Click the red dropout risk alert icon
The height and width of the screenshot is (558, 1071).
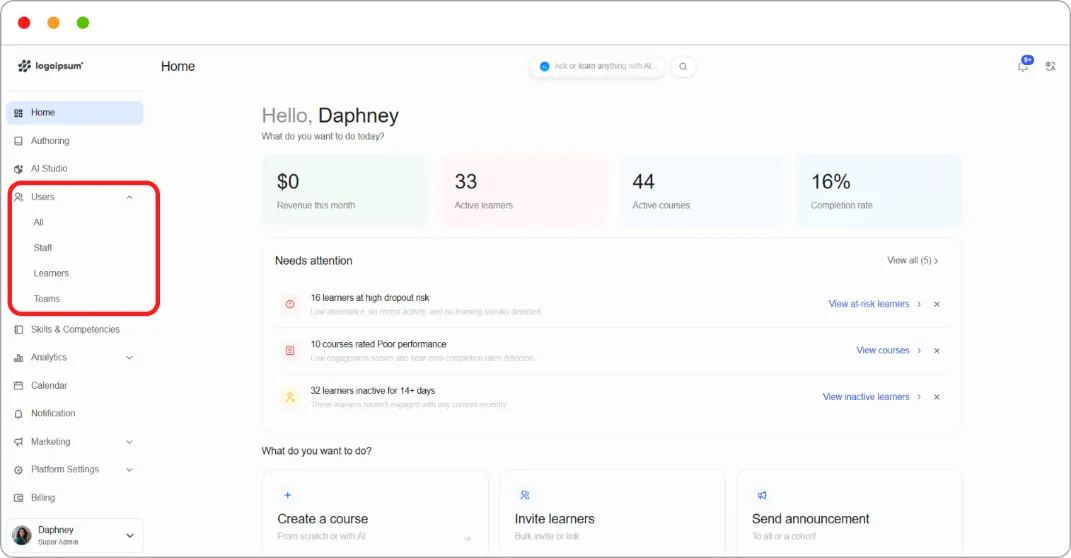click(290, 304)
